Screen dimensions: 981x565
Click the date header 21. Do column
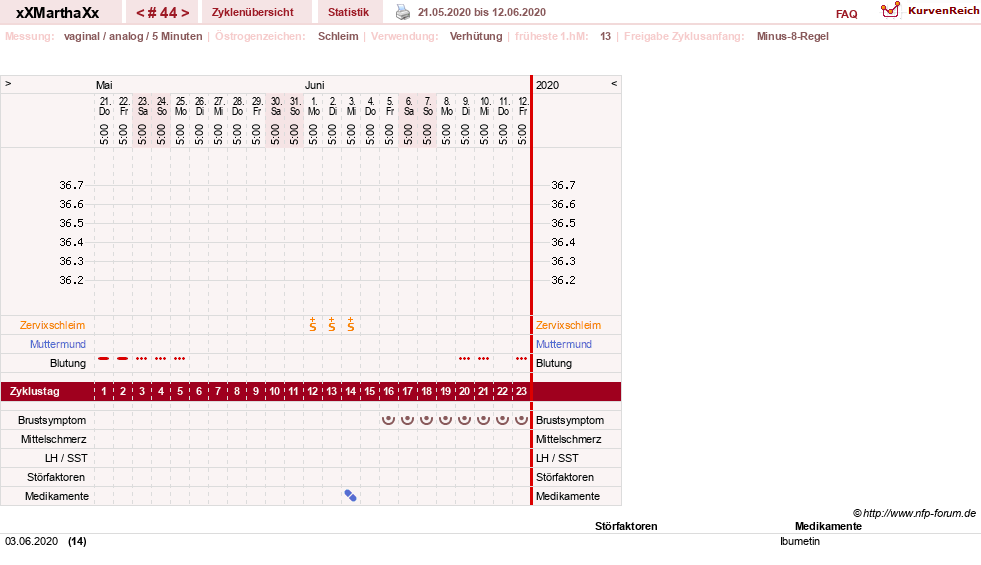point(104,106)
